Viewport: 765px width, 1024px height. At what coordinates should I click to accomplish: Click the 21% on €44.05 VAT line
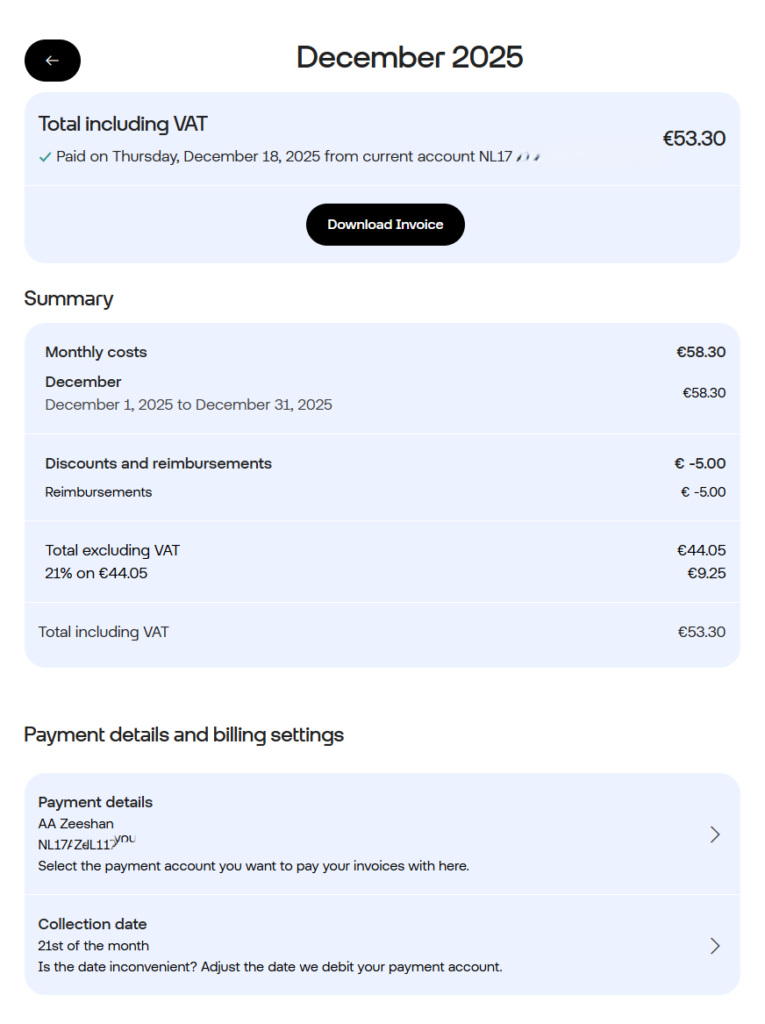coord(96,573)
